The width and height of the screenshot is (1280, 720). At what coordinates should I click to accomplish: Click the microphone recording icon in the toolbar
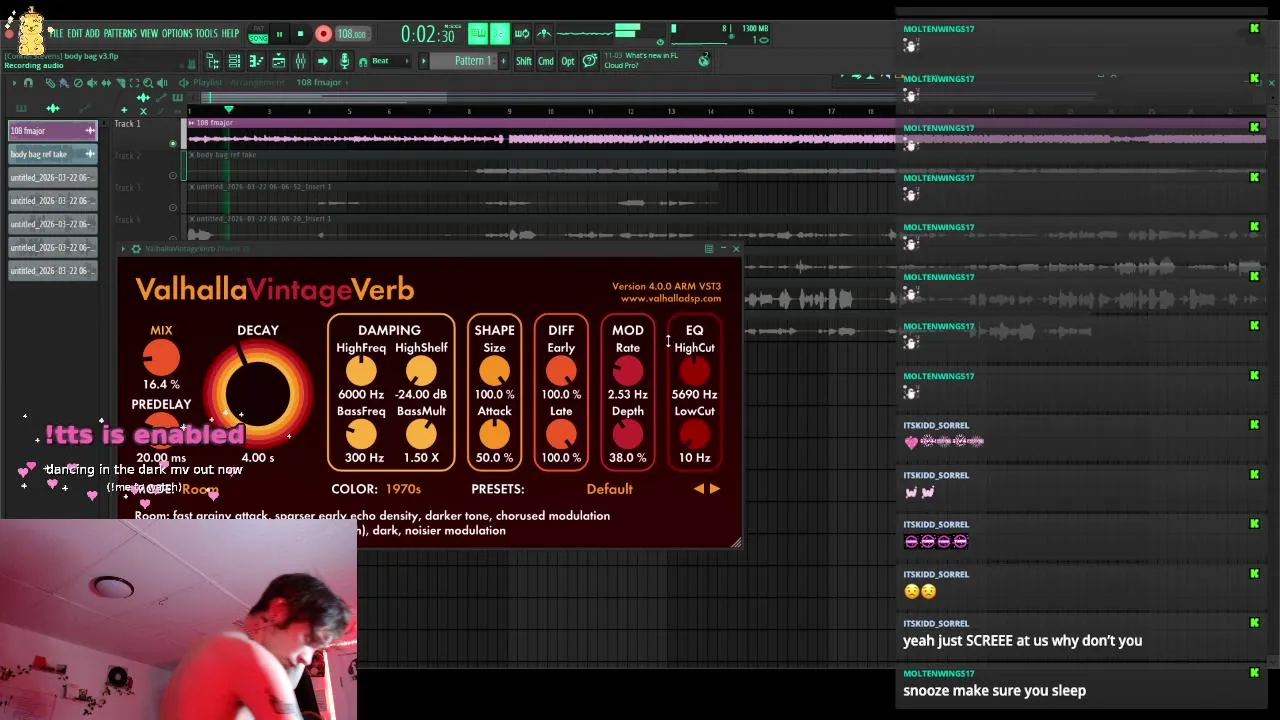(x=344, y=61)
